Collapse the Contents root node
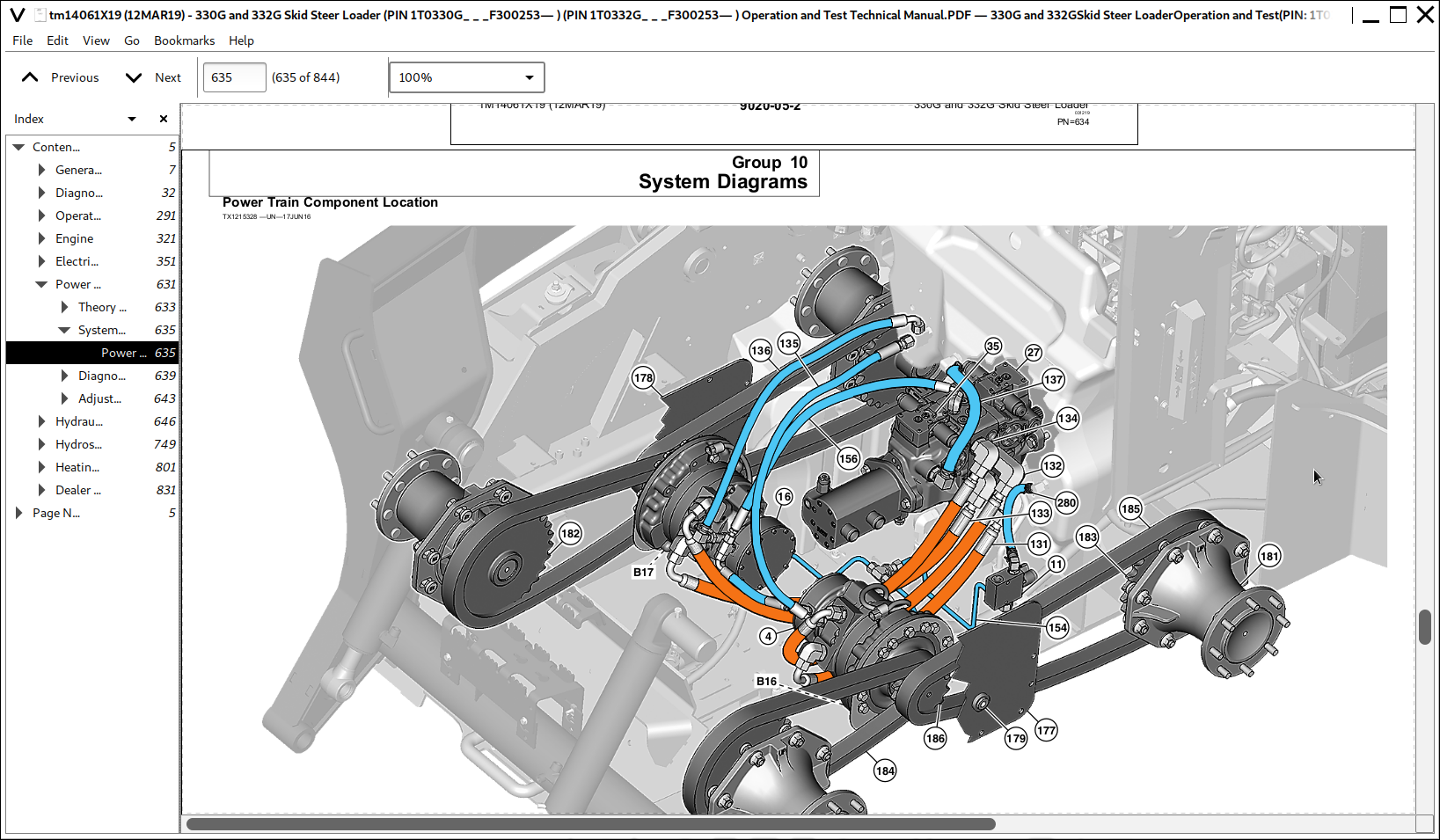This screenshot has width=1440, height=840. 19,147
